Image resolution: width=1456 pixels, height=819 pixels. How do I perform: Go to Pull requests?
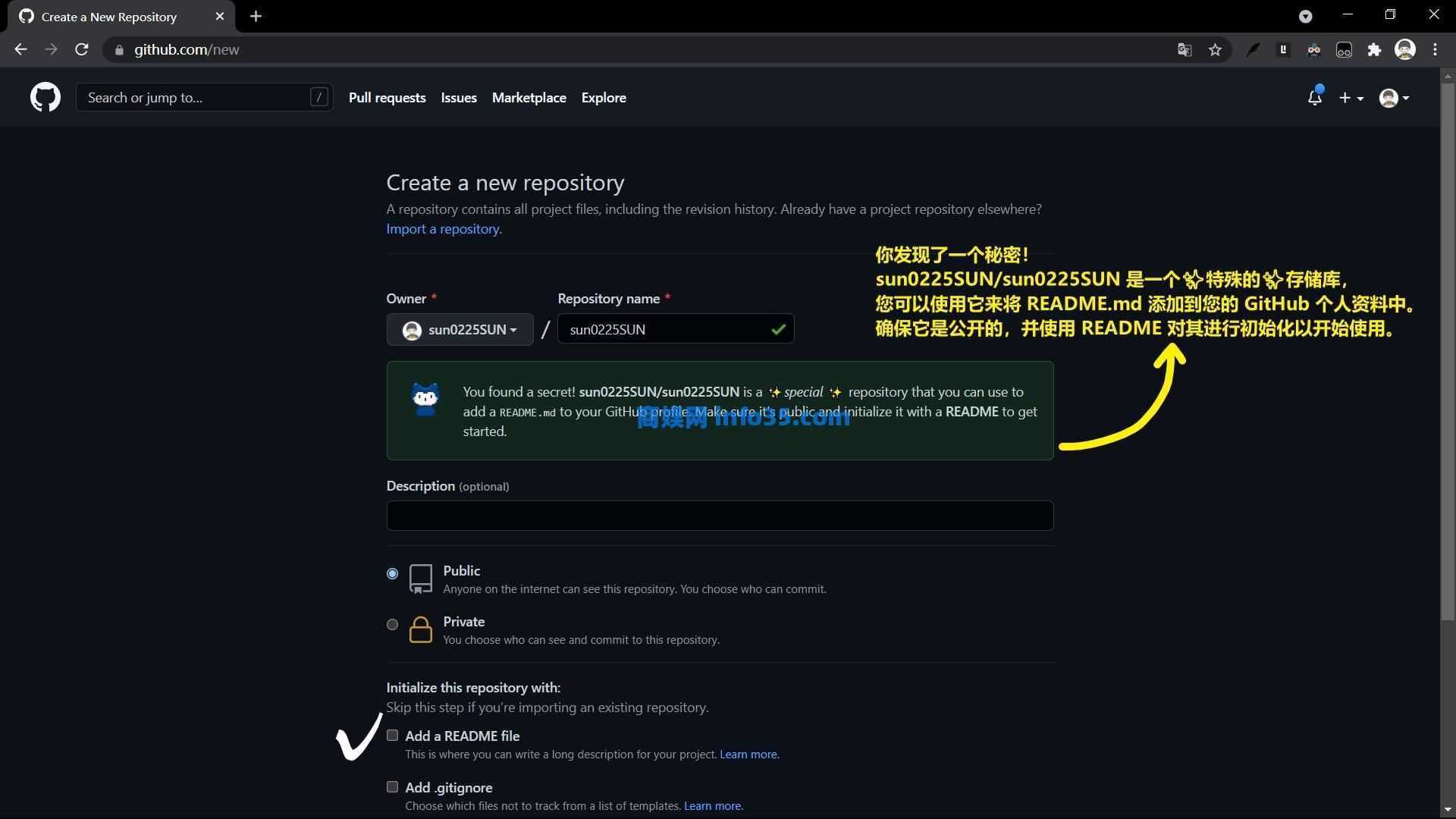click(x=387, y=98)
